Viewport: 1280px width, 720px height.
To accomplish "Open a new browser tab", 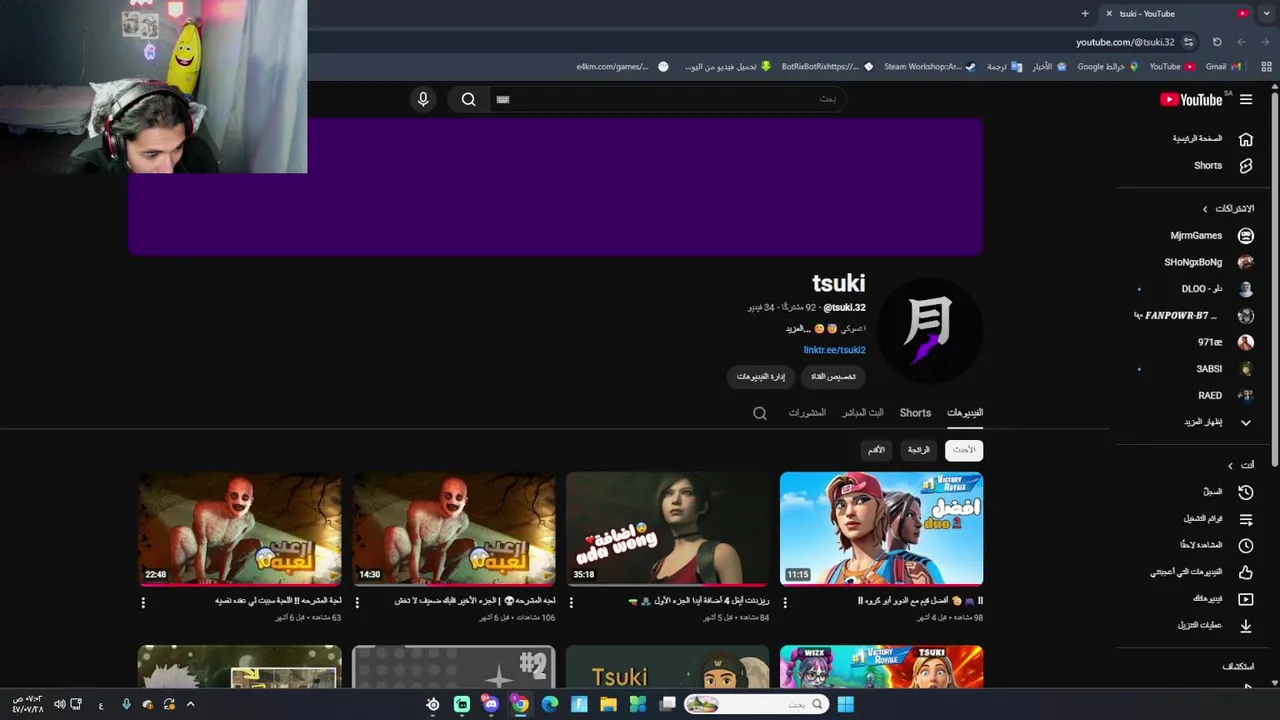I will (x=1085, y=13).
